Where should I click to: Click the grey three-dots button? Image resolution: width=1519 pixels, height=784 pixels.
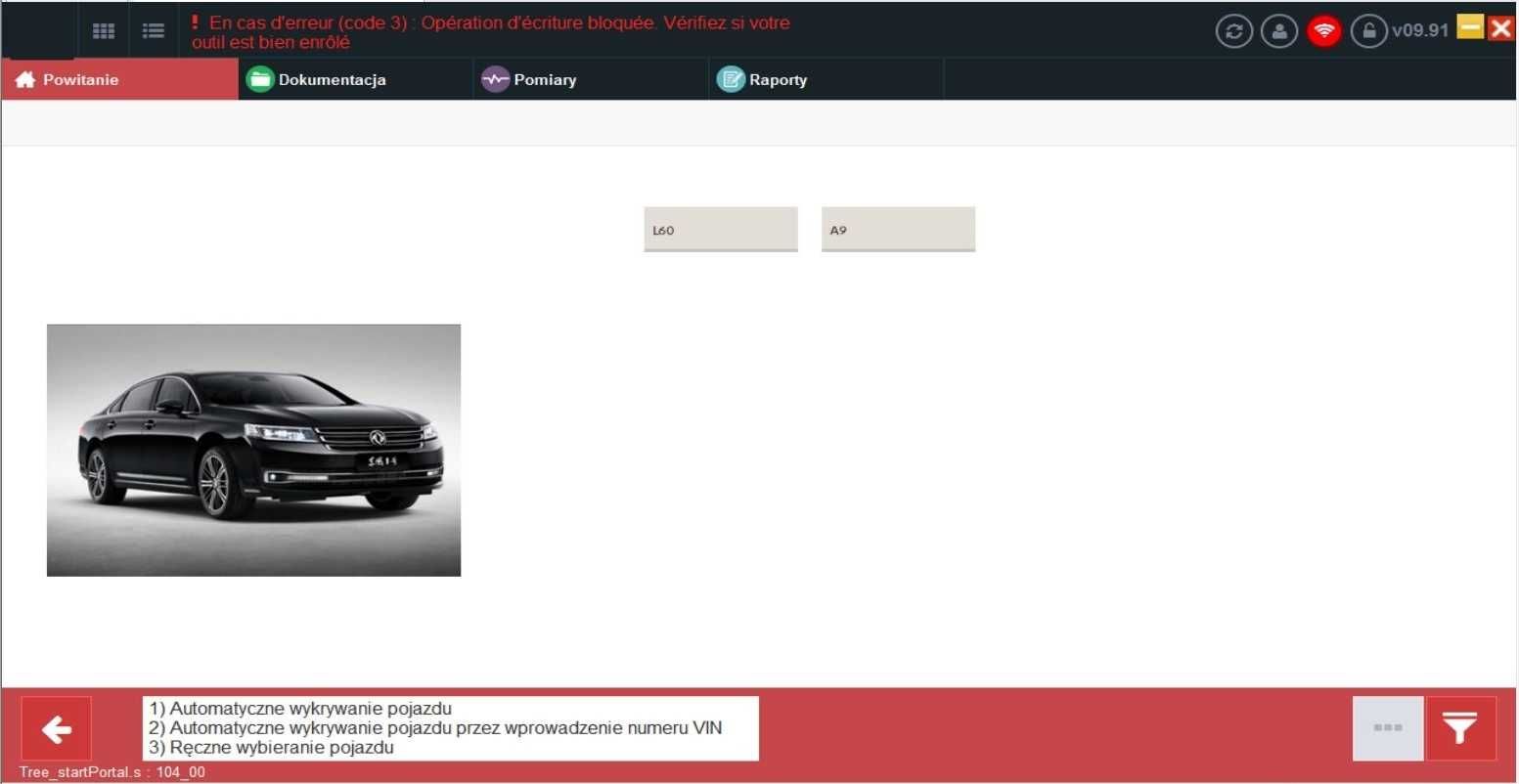click(1388, 728)
